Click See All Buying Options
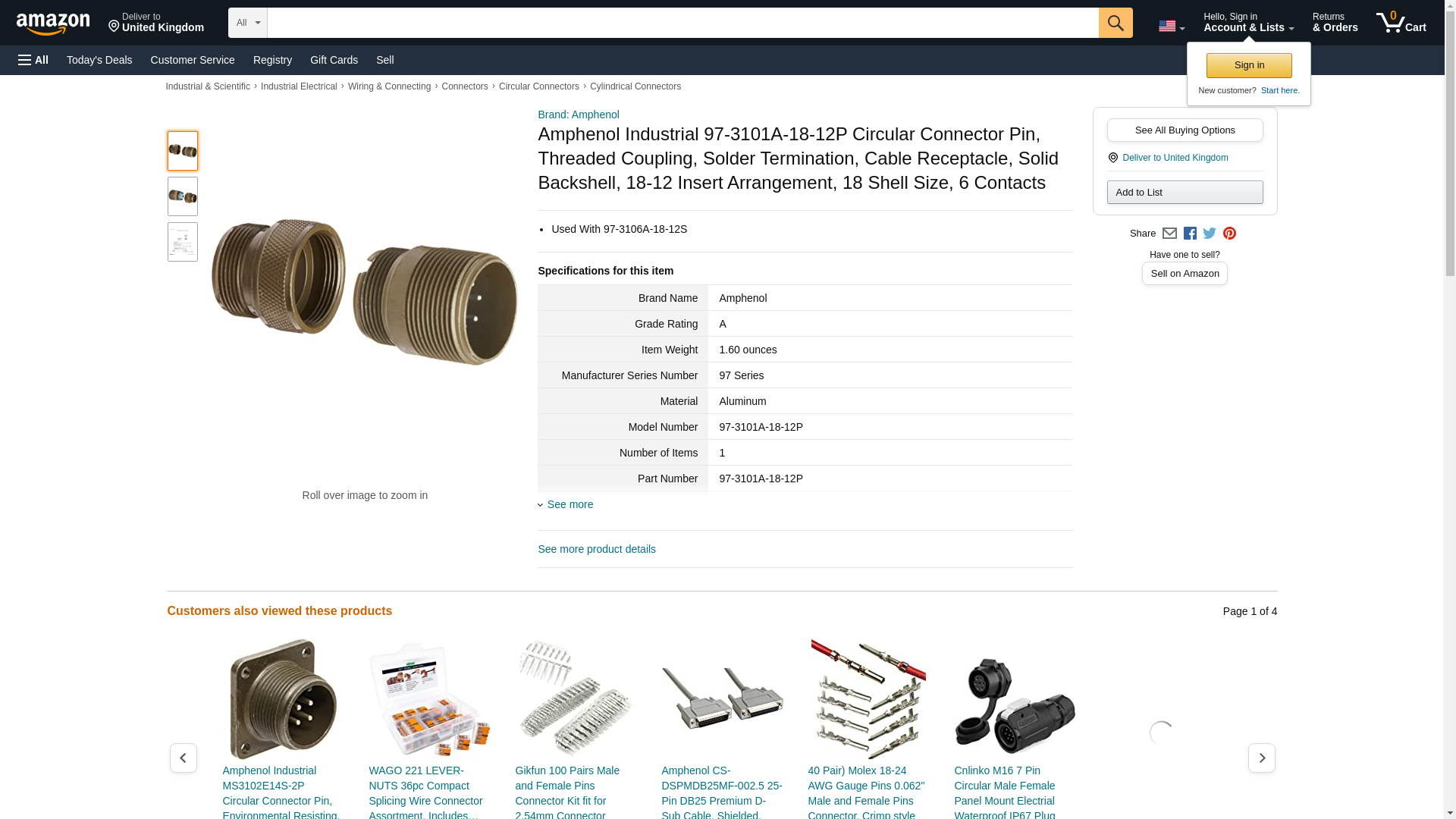Viewport: 1456px width, 819px height. [x=1185, y=130]
